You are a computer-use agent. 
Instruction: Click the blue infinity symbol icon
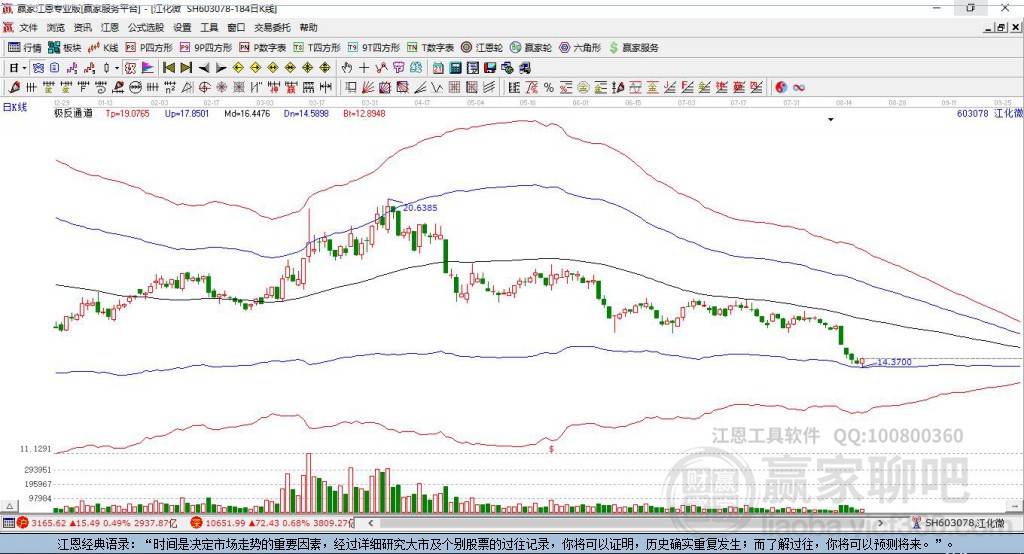click(x=799, y=87)
